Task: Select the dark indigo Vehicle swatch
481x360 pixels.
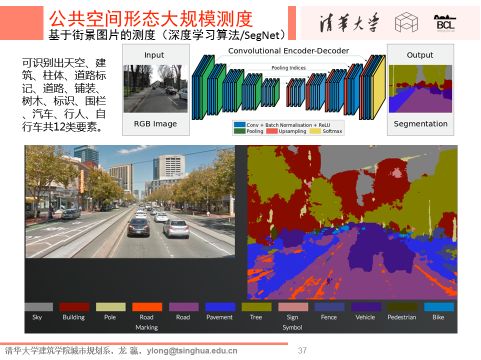Action: pos(366,307)
